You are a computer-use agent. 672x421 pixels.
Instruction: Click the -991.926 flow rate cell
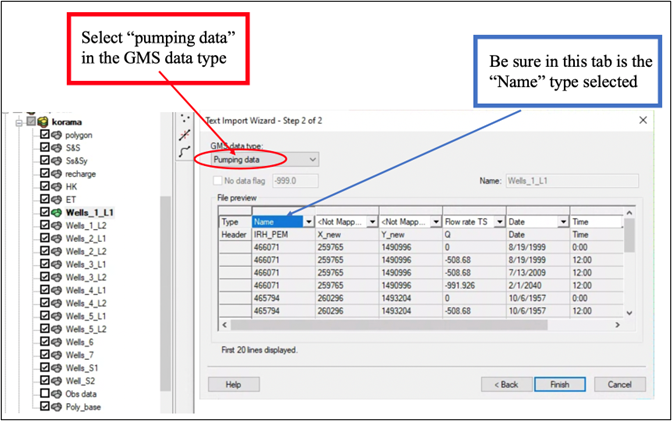474,286
